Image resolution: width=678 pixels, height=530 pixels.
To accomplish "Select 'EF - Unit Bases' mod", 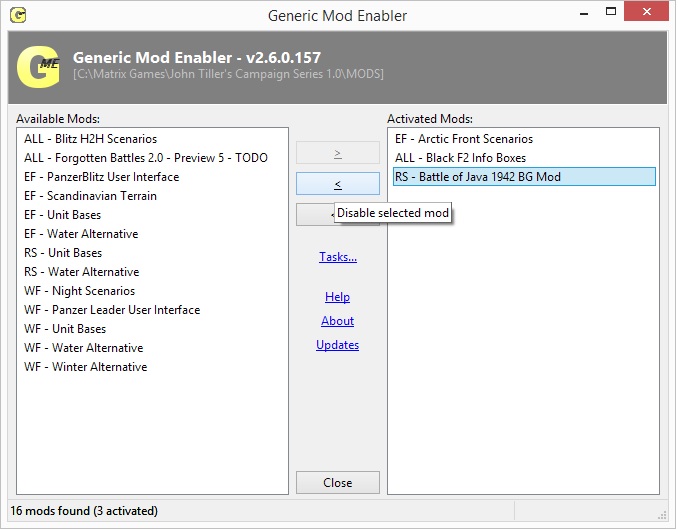I will [62, 215].
